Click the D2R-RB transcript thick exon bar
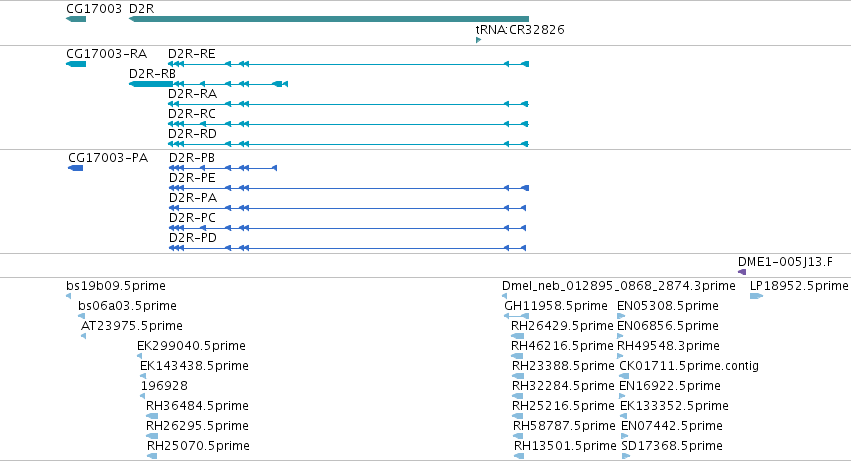This screenshot has height=461, width=851. pos(151,84)
